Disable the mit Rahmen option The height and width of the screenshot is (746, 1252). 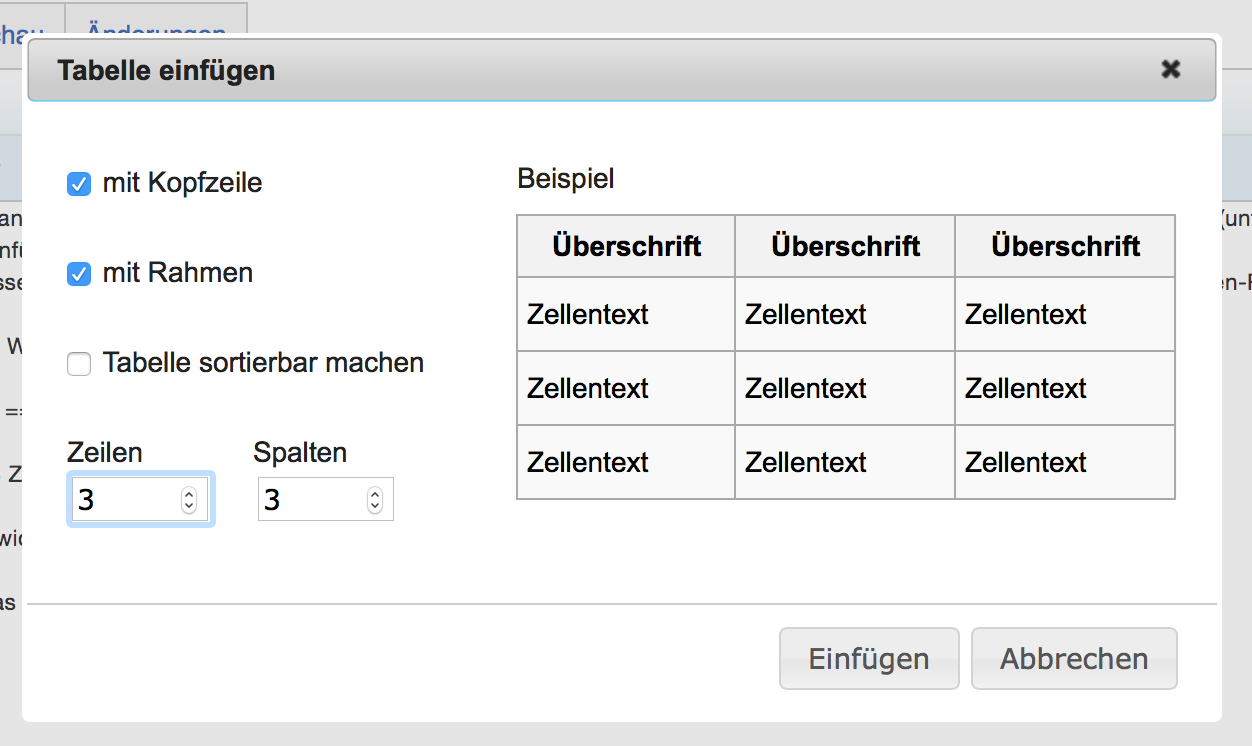(79, 273)
